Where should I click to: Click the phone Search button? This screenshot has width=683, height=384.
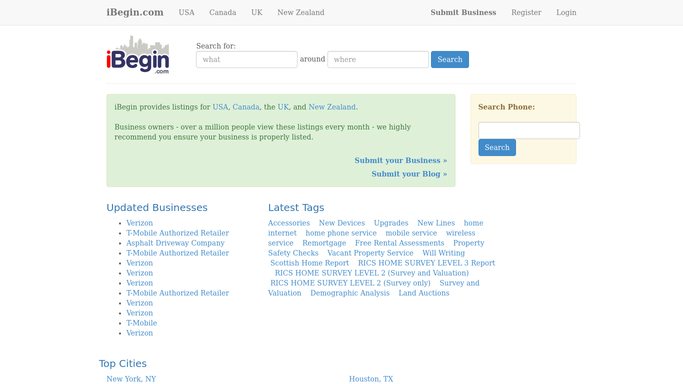click(497, 148)
